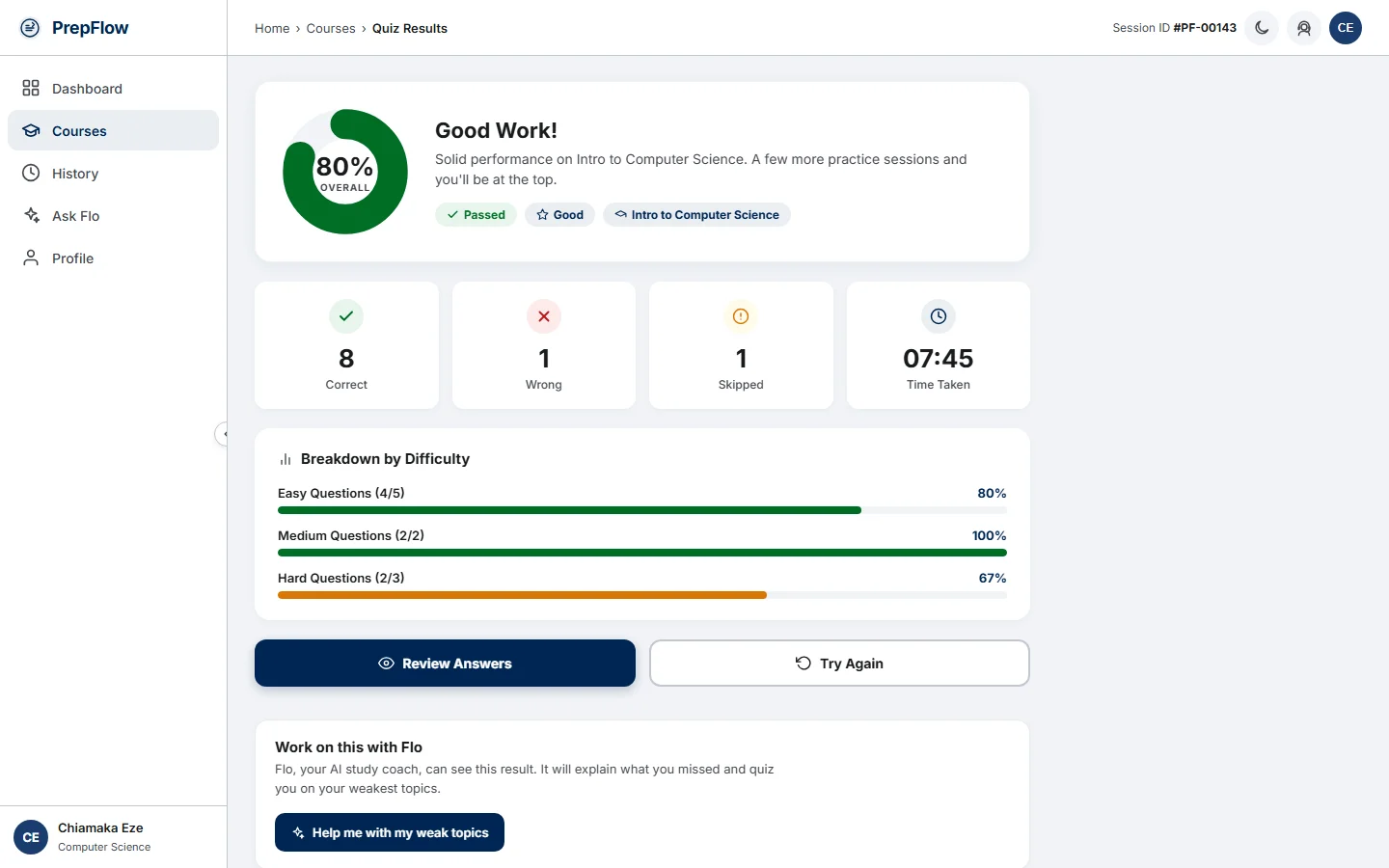
Task: Click Help me with my weak topics
Action: (390, 832)
